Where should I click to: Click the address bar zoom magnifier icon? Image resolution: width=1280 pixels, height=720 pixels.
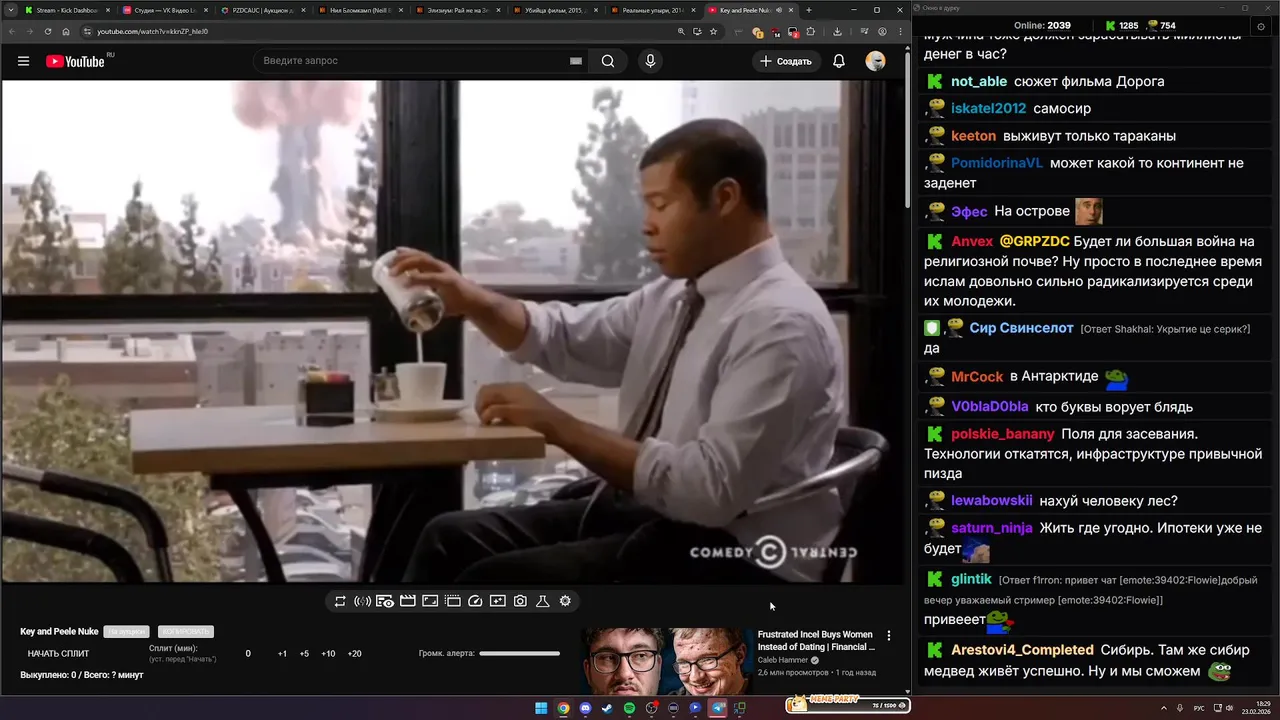tap(681, 31)
